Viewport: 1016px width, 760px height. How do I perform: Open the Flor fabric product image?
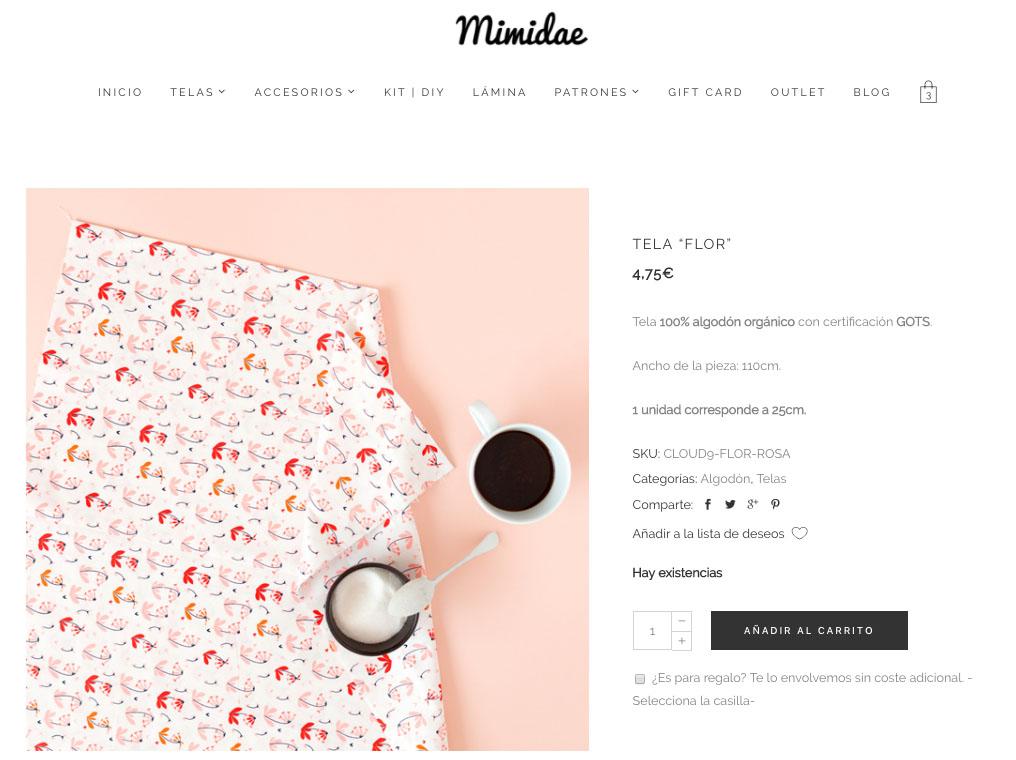click(307, 470)
